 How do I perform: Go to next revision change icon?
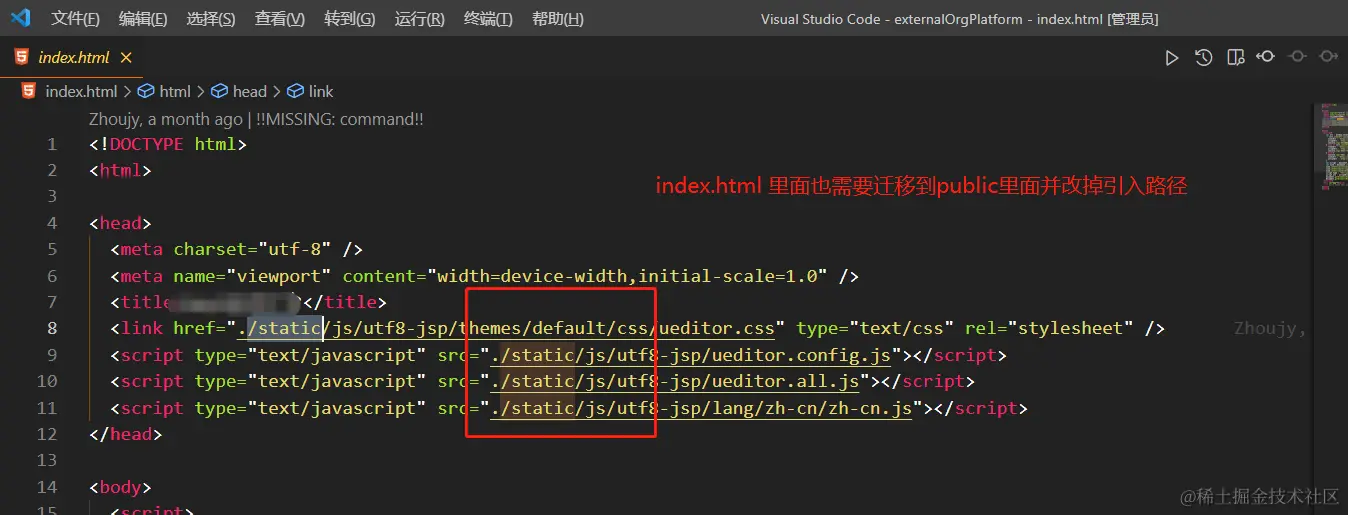pyautogui.click(x=1328, y=57)
